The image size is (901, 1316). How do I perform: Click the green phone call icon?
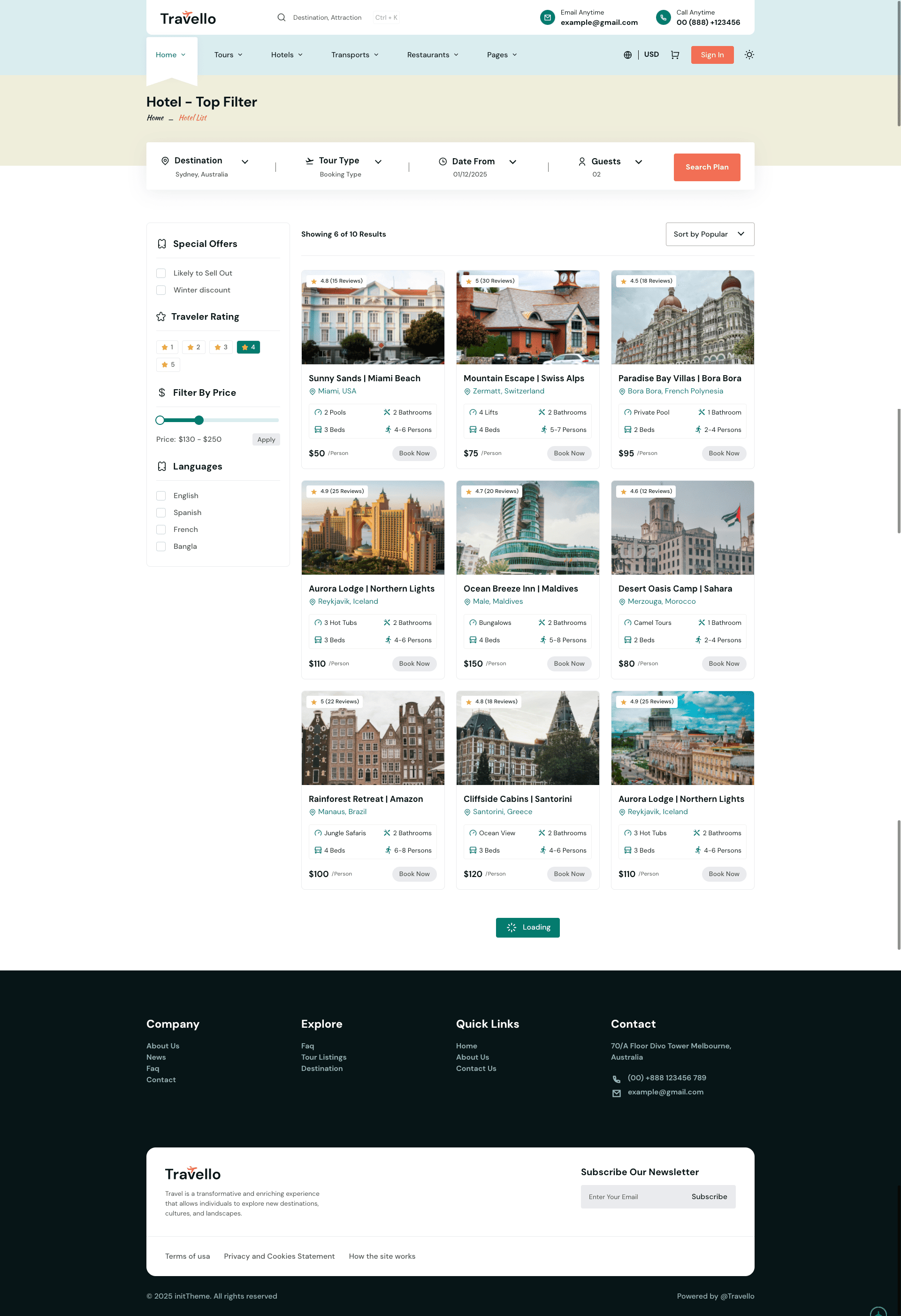[663, 17]
